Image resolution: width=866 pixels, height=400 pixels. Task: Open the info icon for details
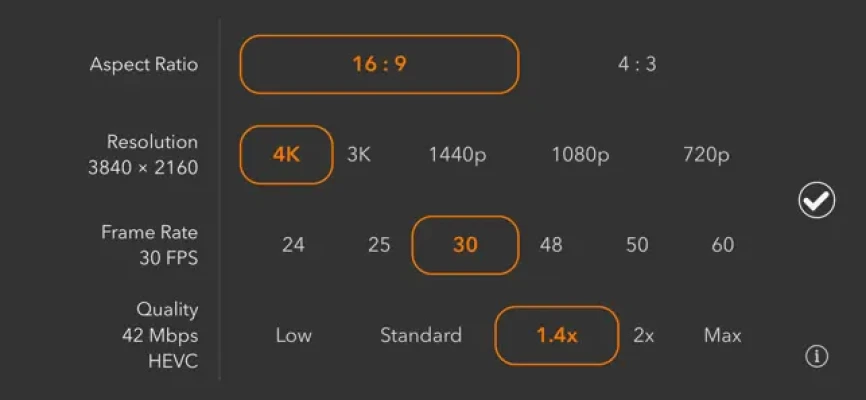[x=817, y=357]
